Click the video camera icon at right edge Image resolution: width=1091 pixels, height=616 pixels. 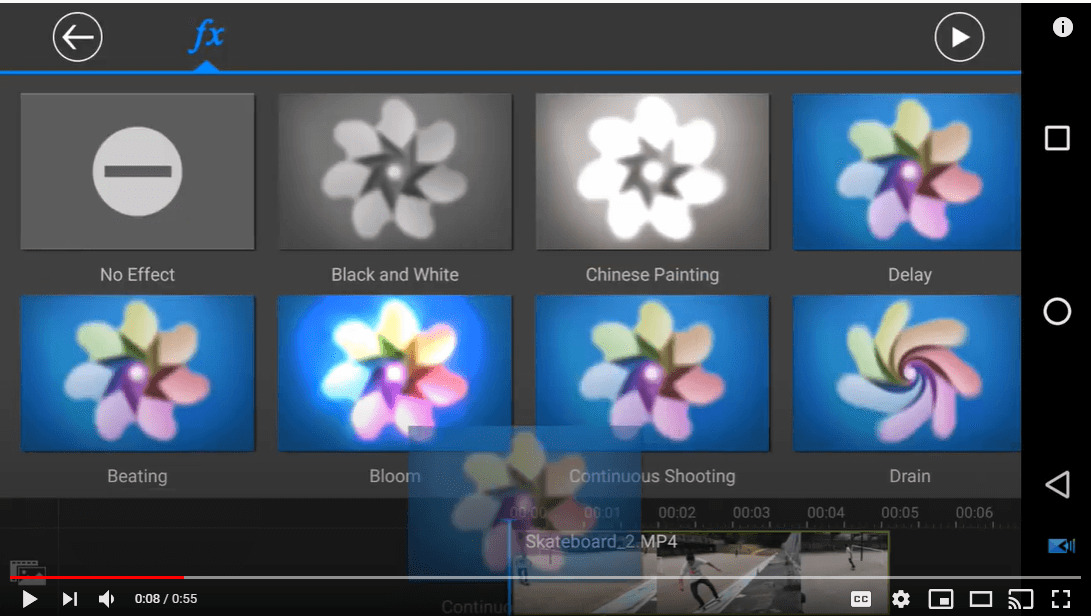pyautogui.click(x=1061, y=546)
